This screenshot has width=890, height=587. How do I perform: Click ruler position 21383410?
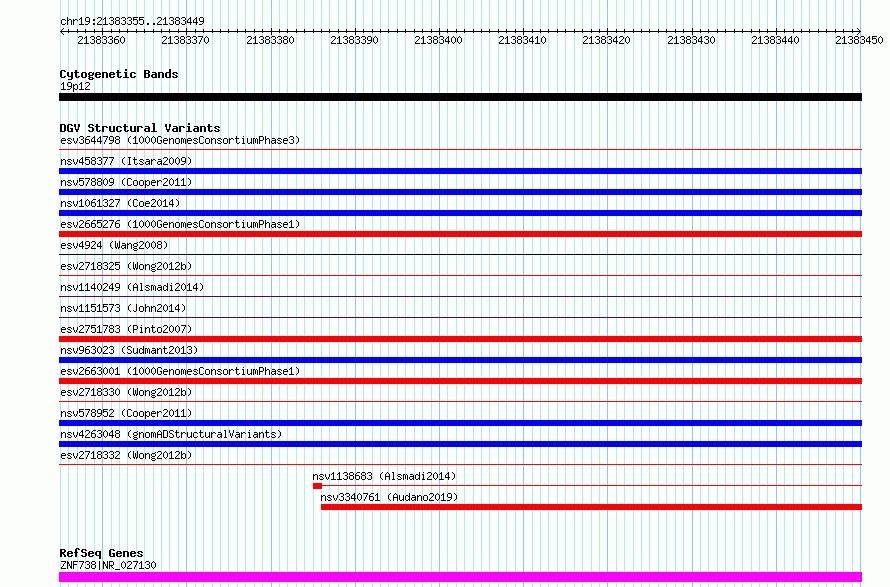tap(522, 40)
